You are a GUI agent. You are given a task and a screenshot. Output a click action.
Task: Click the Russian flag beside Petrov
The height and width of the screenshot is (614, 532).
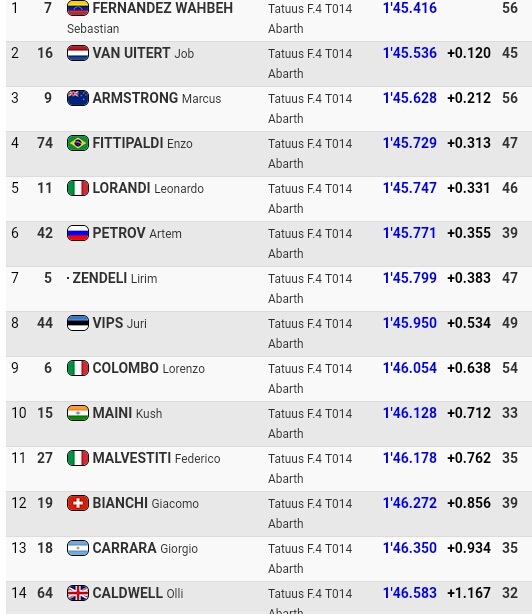point(78,233)
